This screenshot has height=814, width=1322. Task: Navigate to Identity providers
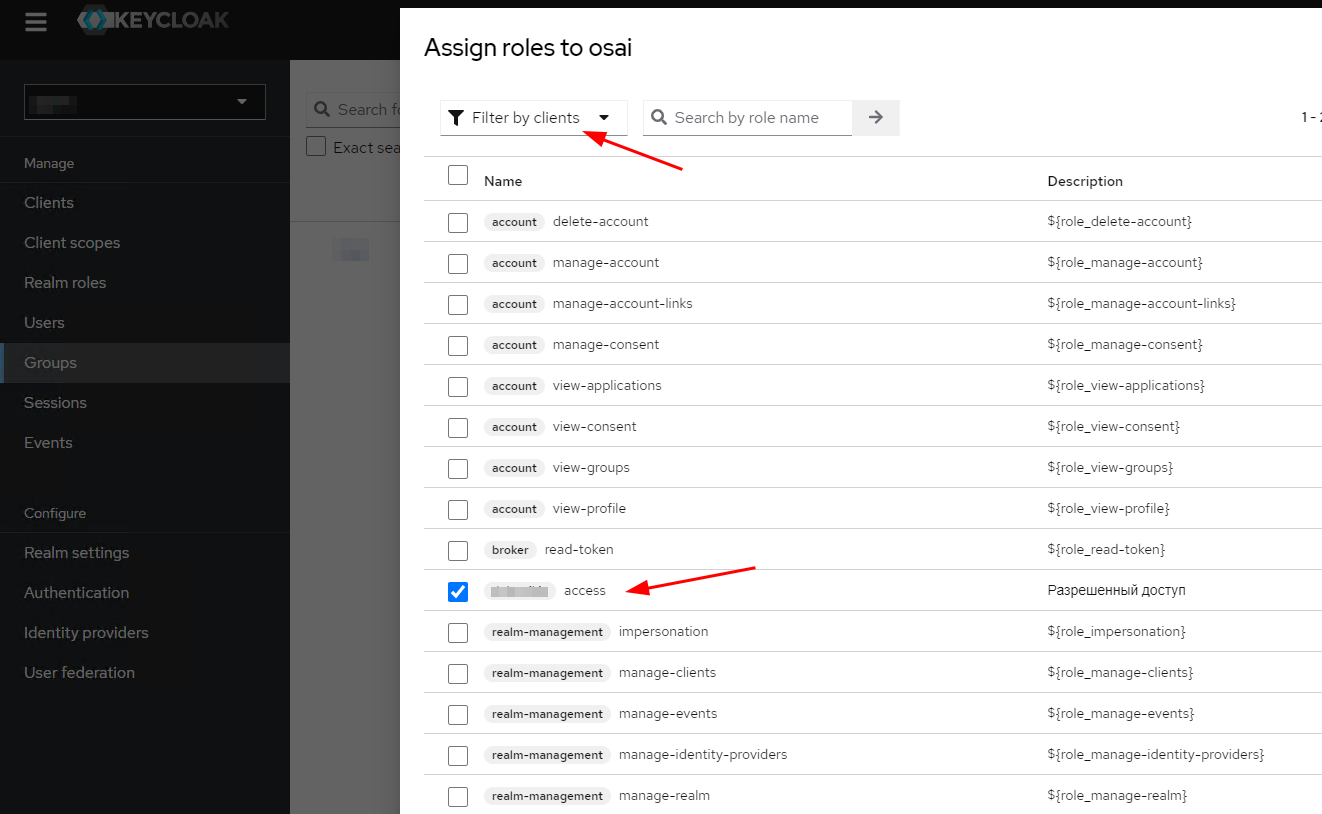(86, 633)
